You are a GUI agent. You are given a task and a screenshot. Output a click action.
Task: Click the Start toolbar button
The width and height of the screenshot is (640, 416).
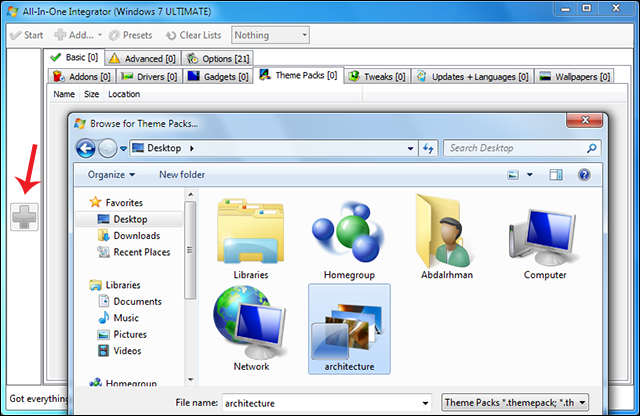click(27, 35)
